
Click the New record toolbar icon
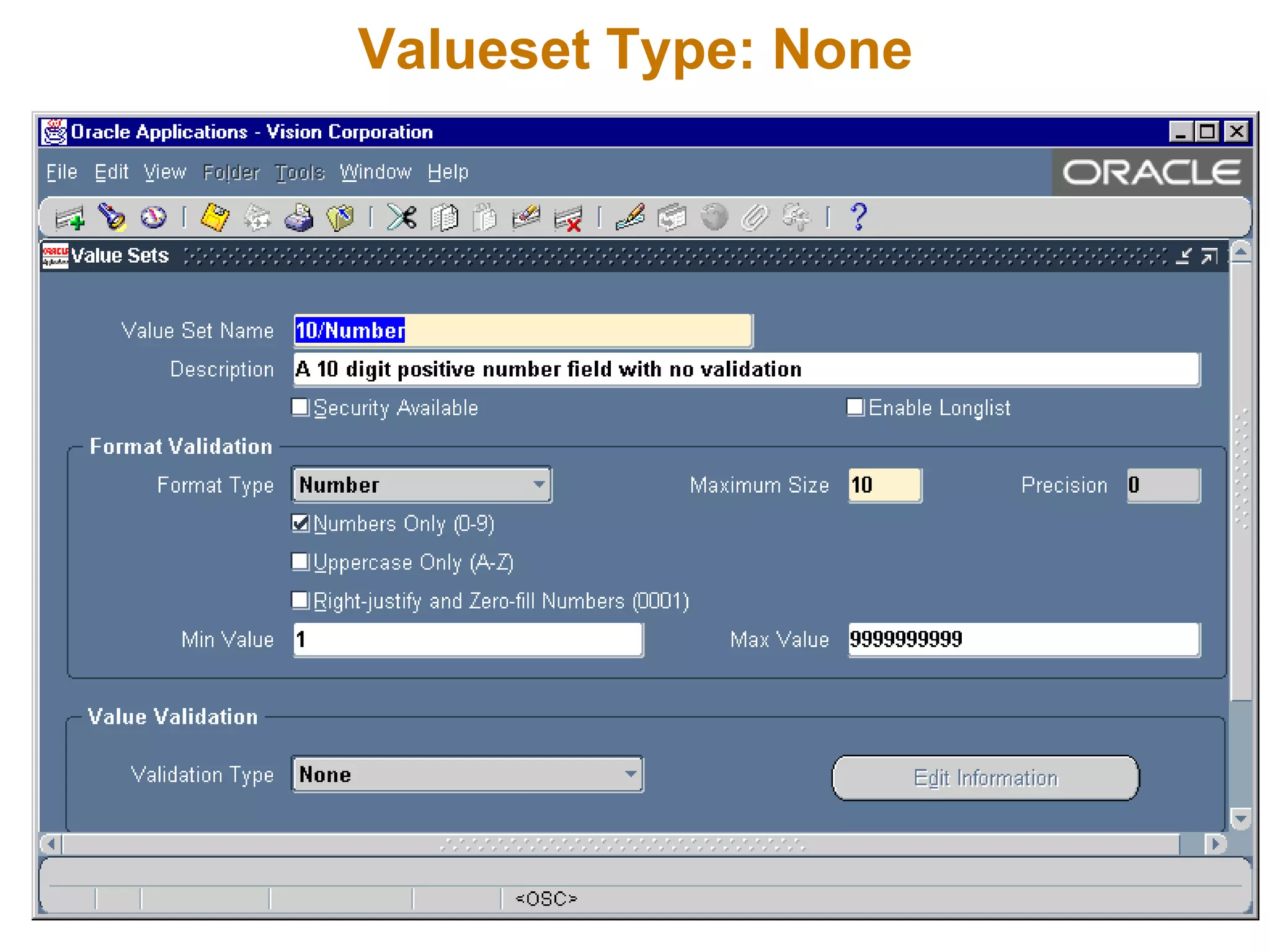click(x=70, y=218)
